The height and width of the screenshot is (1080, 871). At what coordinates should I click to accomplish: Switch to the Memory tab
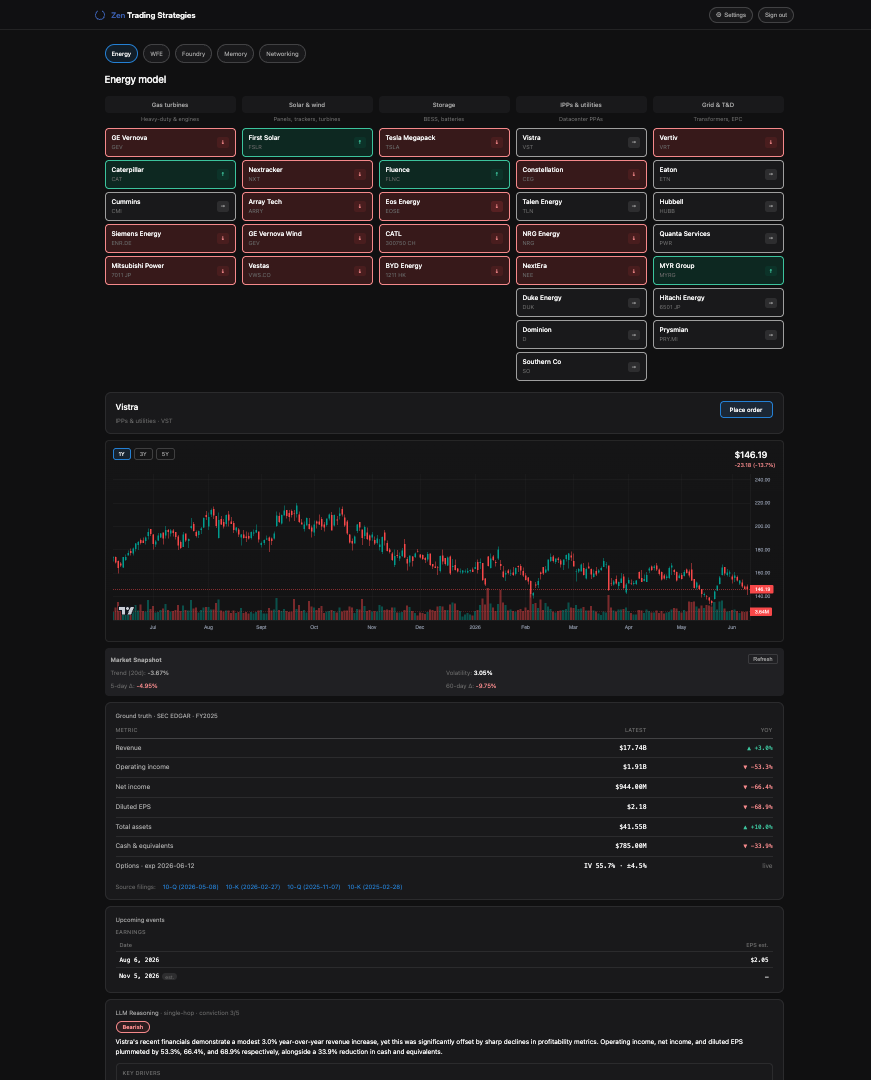(235, 54)
